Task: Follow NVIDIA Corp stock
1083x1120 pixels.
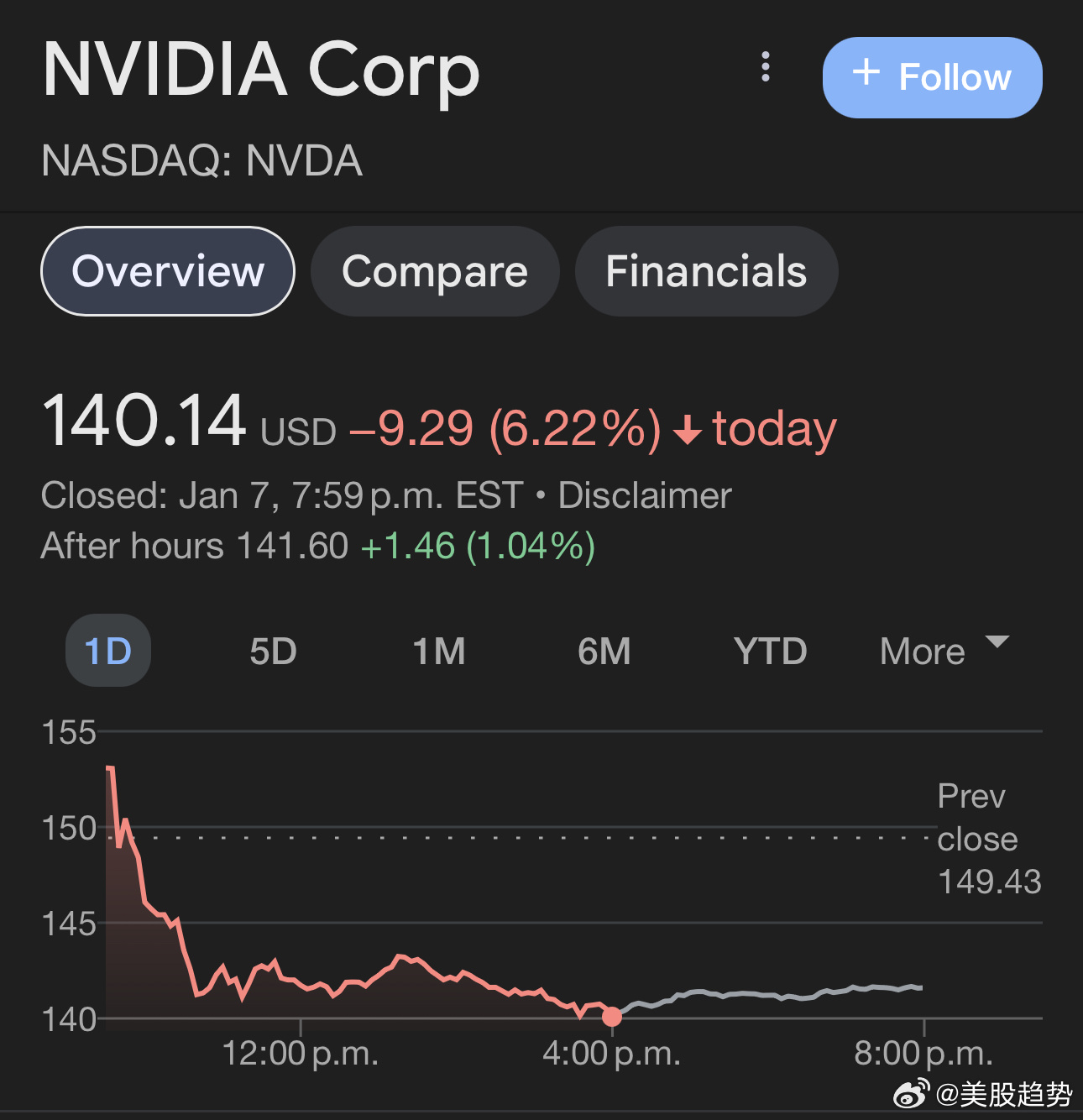Action: pos(932,77)
